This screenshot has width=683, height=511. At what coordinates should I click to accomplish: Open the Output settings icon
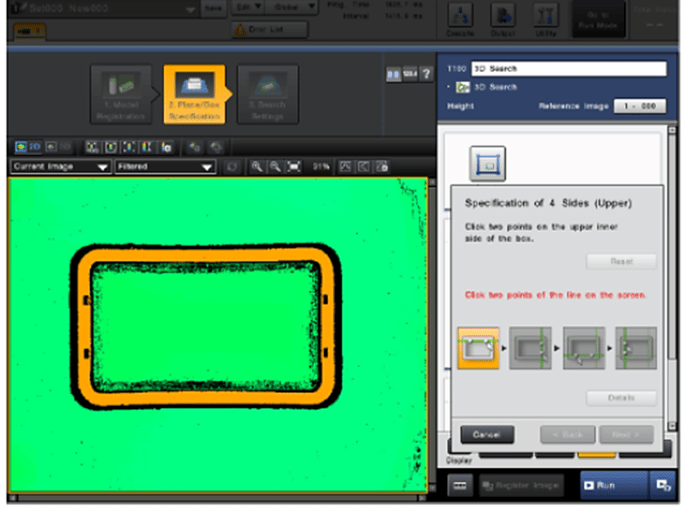[503, 17]
